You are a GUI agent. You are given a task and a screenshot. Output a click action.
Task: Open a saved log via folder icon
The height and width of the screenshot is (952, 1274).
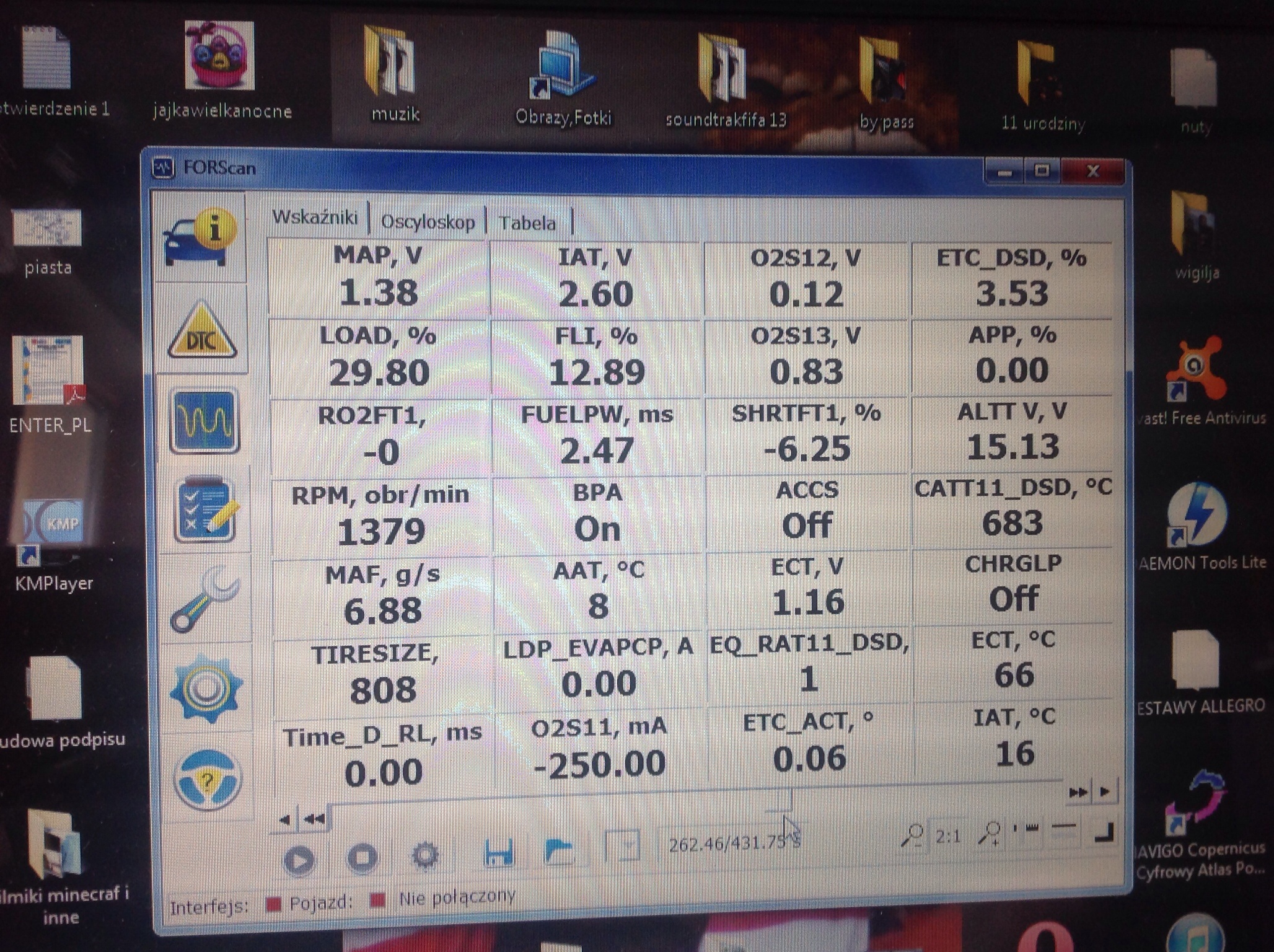[x=558, y=852]
